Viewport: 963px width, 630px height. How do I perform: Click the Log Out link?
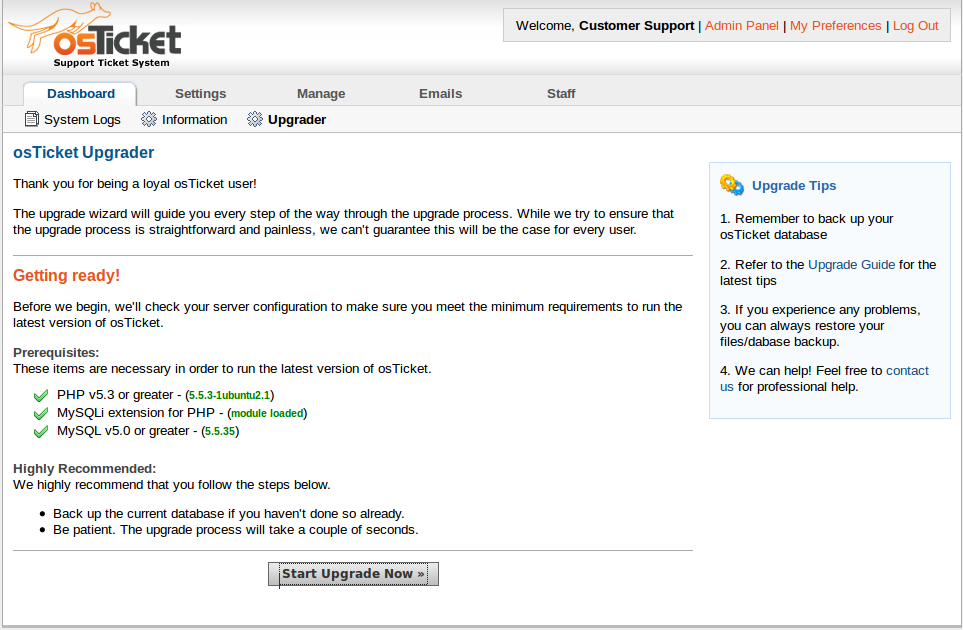pos(915,26)
